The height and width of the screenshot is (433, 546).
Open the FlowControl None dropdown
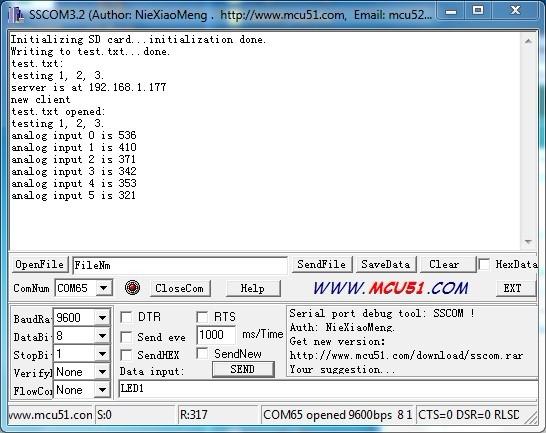102,390
